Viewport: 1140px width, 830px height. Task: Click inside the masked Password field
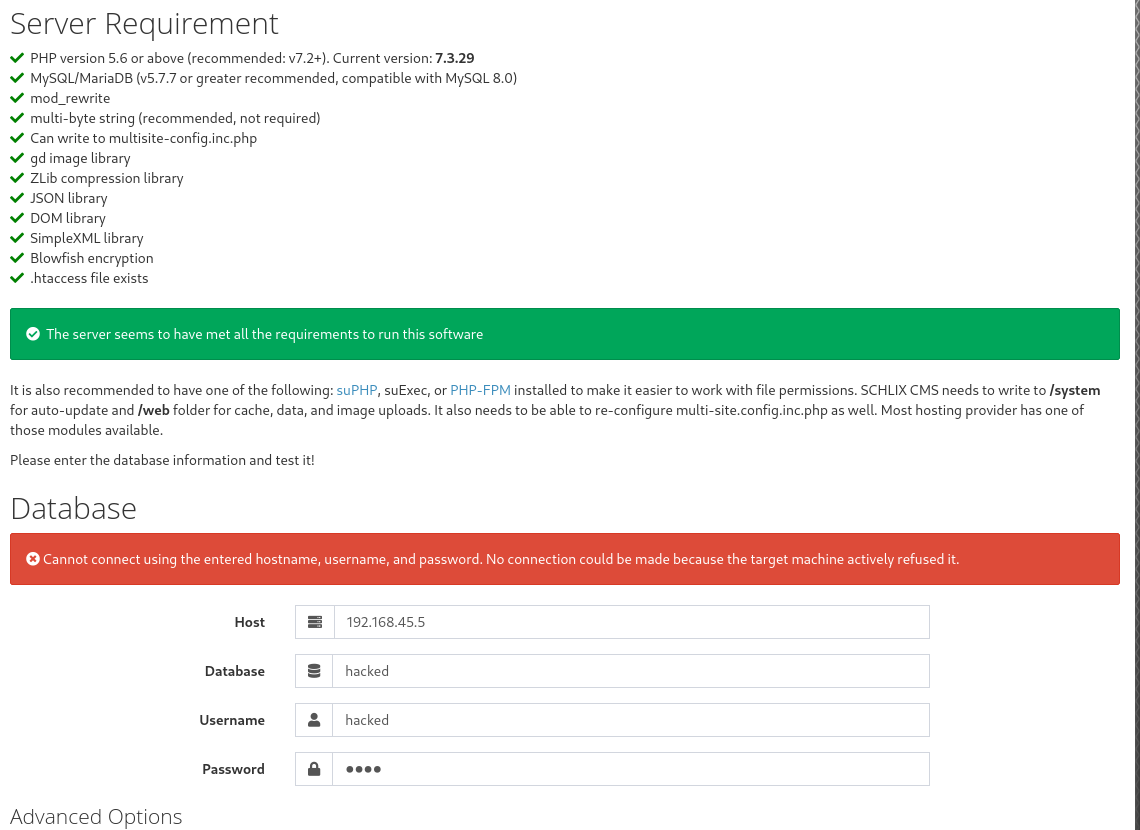[630, 769]
